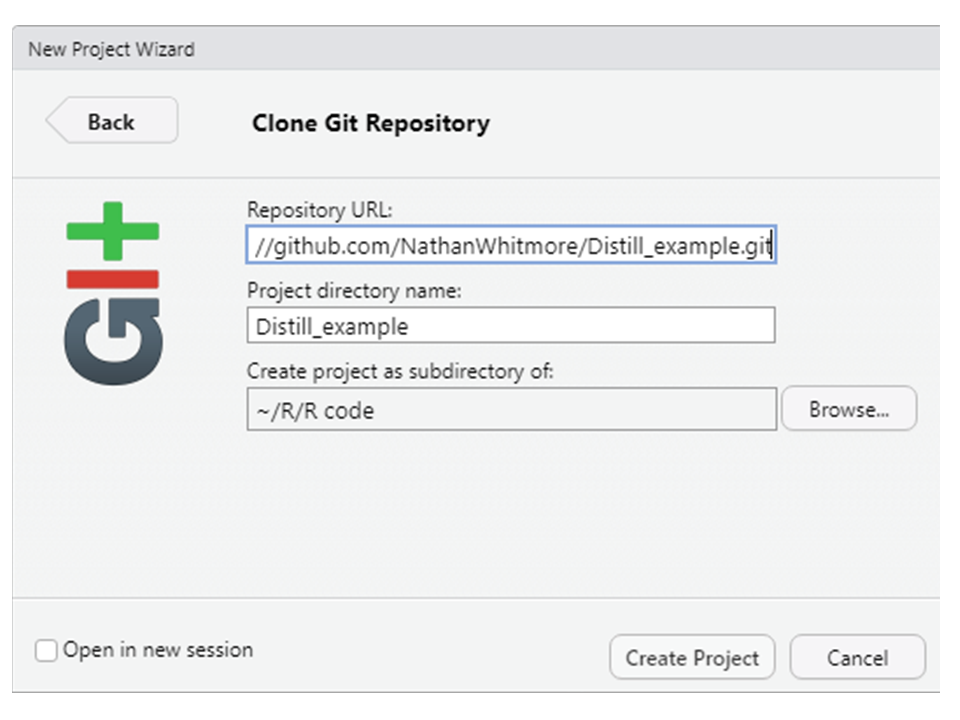Click the 'Repository URL:' label
This screenshot has width=960, height=720.
(320, 210)
